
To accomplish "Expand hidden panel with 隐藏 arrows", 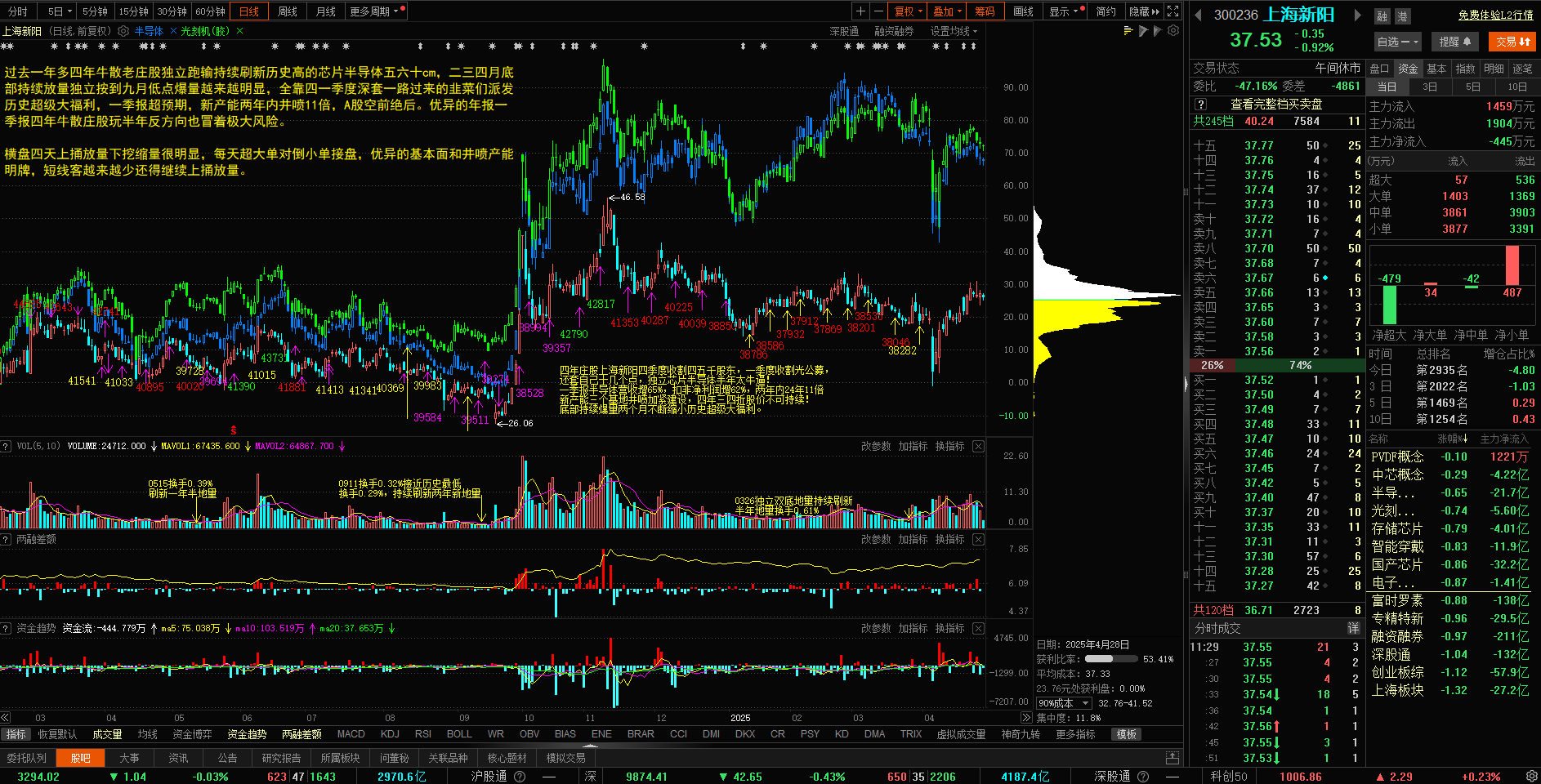I will point(1144,11).
